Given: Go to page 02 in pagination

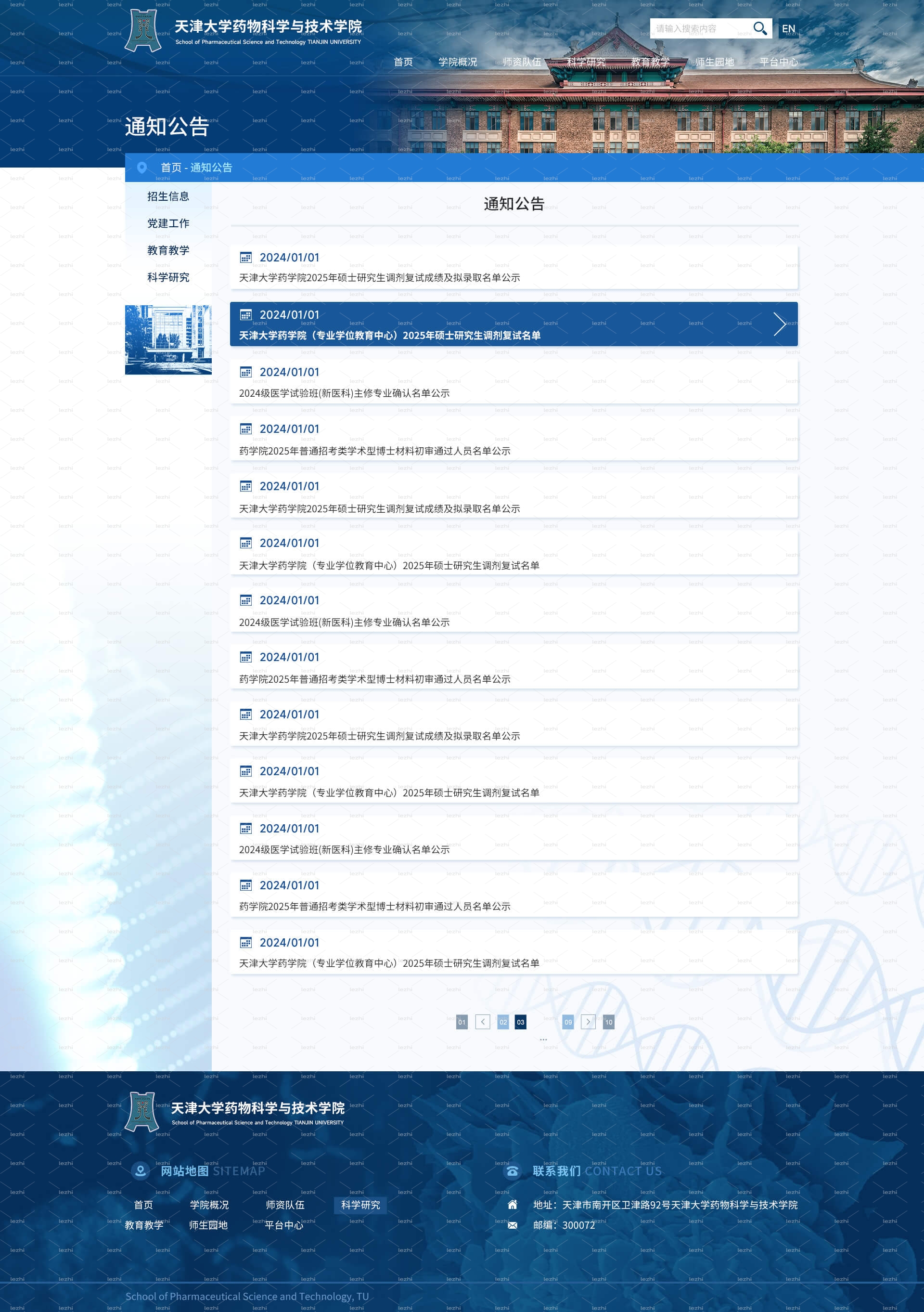Looking at the screenshot, I should click(503, 1022).
